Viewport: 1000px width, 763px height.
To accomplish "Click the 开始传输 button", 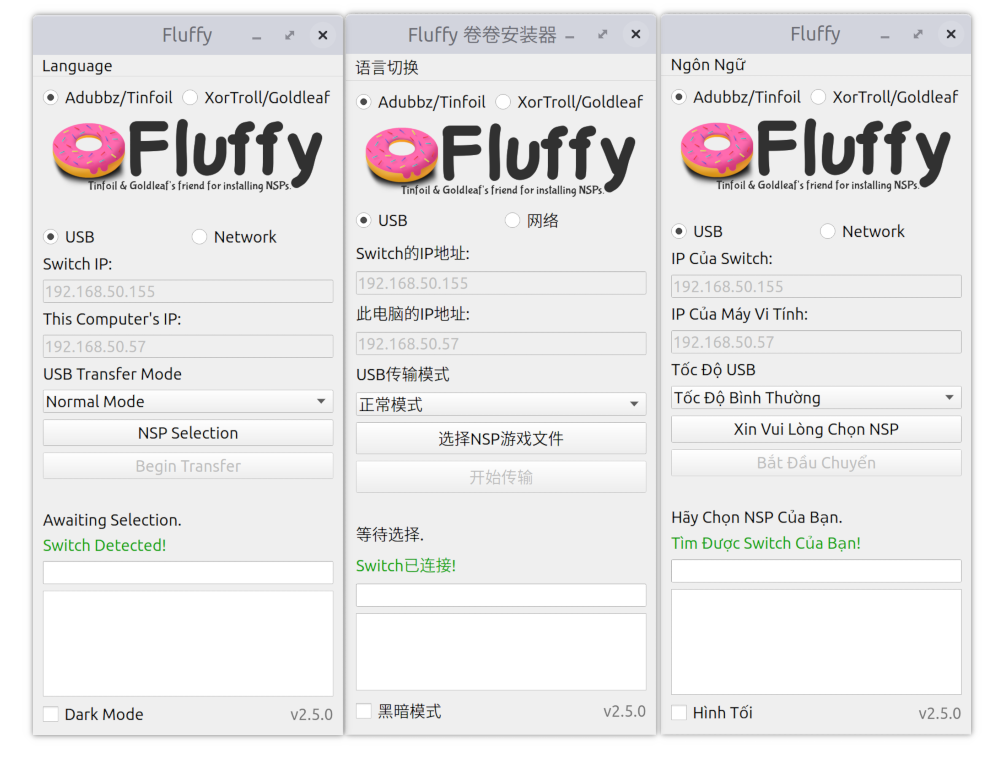I will point(501,477).
